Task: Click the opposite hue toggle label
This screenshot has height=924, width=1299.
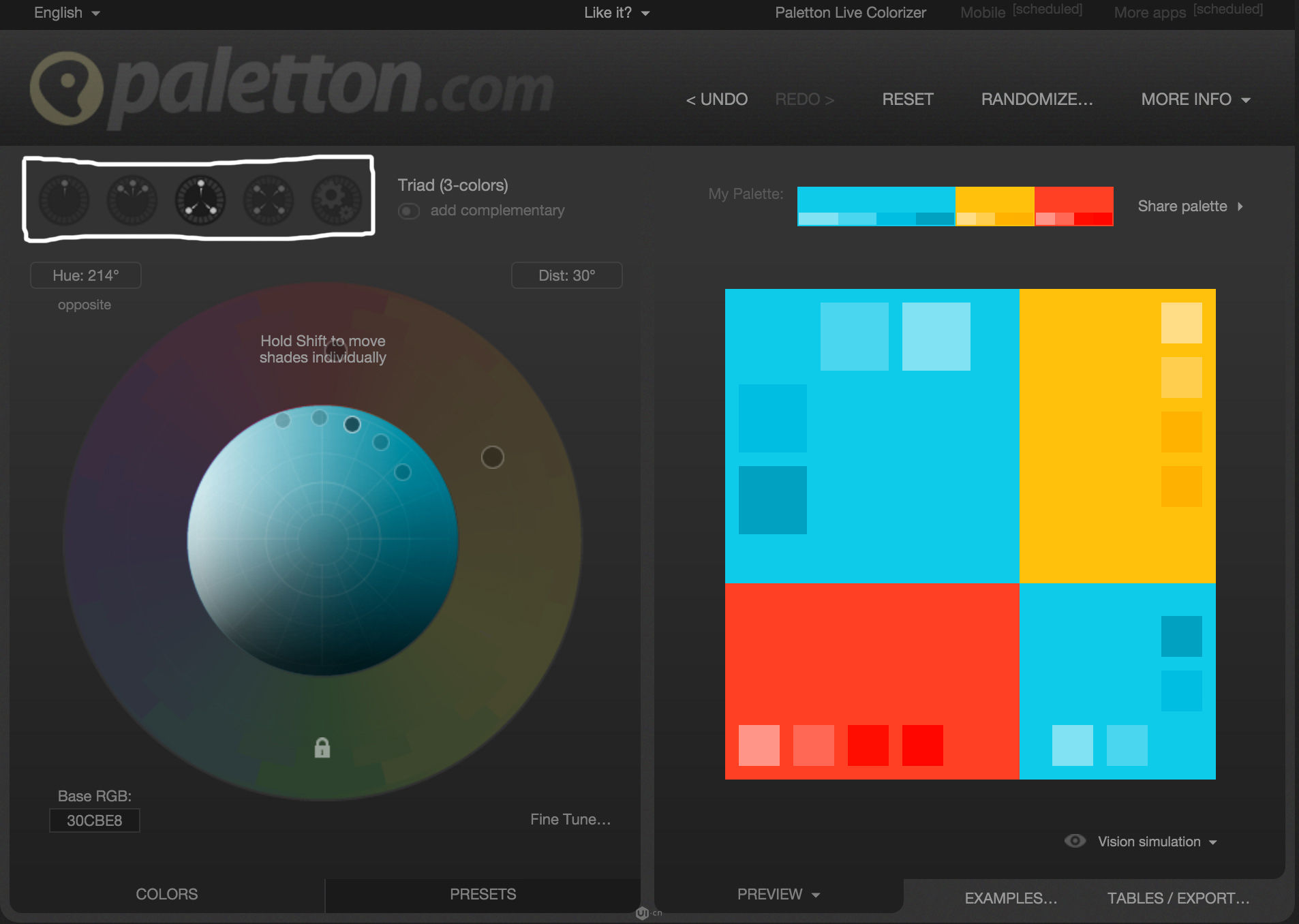Action: click(x=85, y=305)
